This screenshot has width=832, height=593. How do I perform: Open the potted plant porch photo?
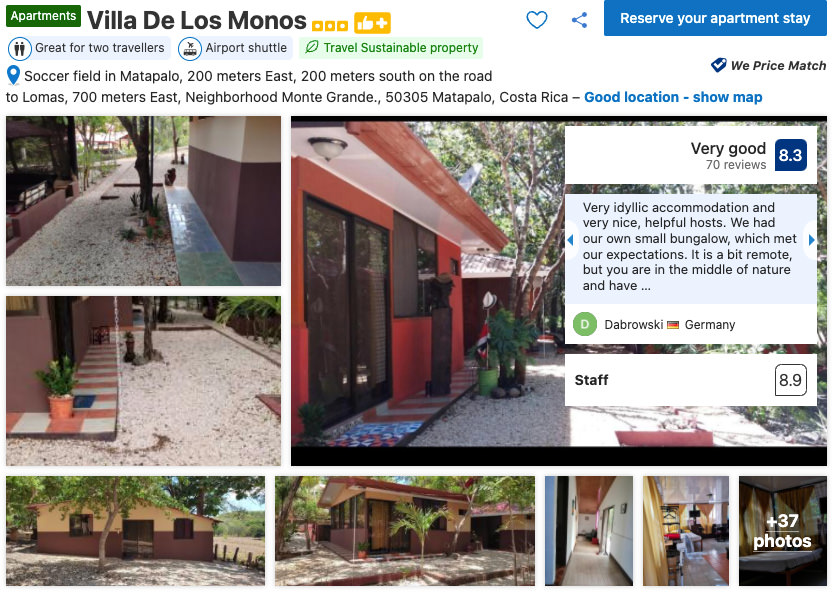[143, 381]
